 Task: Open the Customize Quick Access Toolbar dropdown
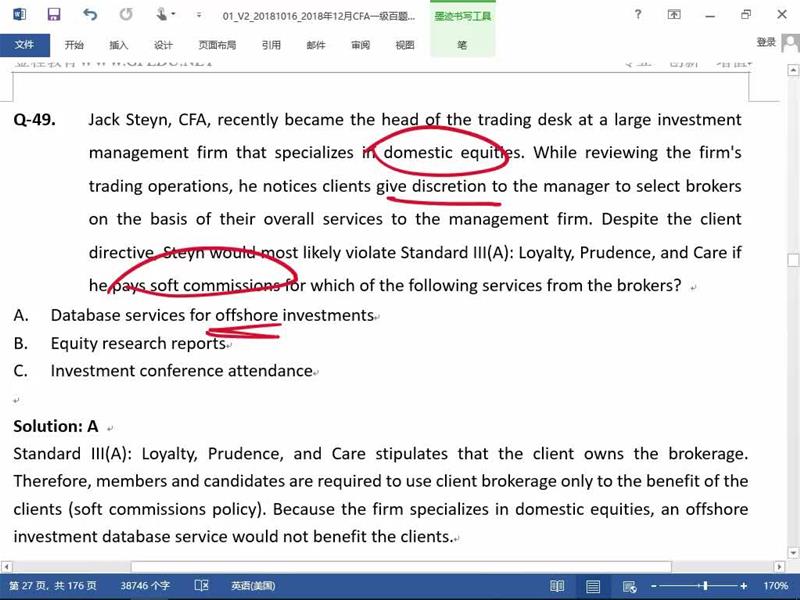point(198,15)
